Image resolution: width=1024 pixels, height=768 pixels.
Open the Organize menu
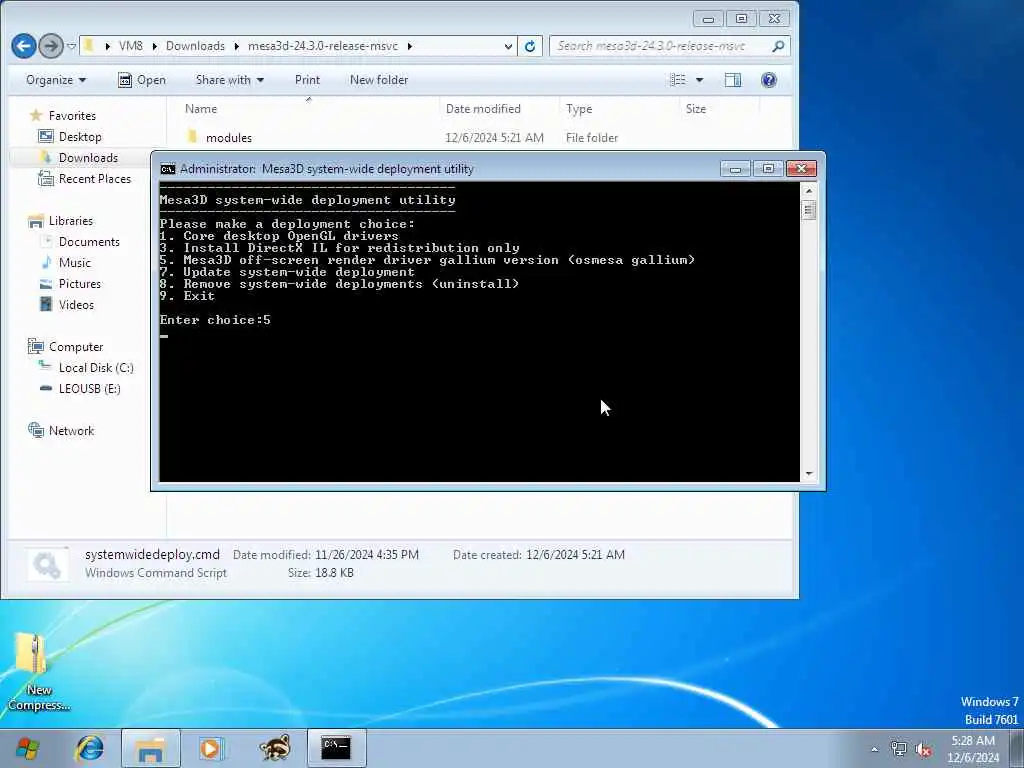(56, 80)
